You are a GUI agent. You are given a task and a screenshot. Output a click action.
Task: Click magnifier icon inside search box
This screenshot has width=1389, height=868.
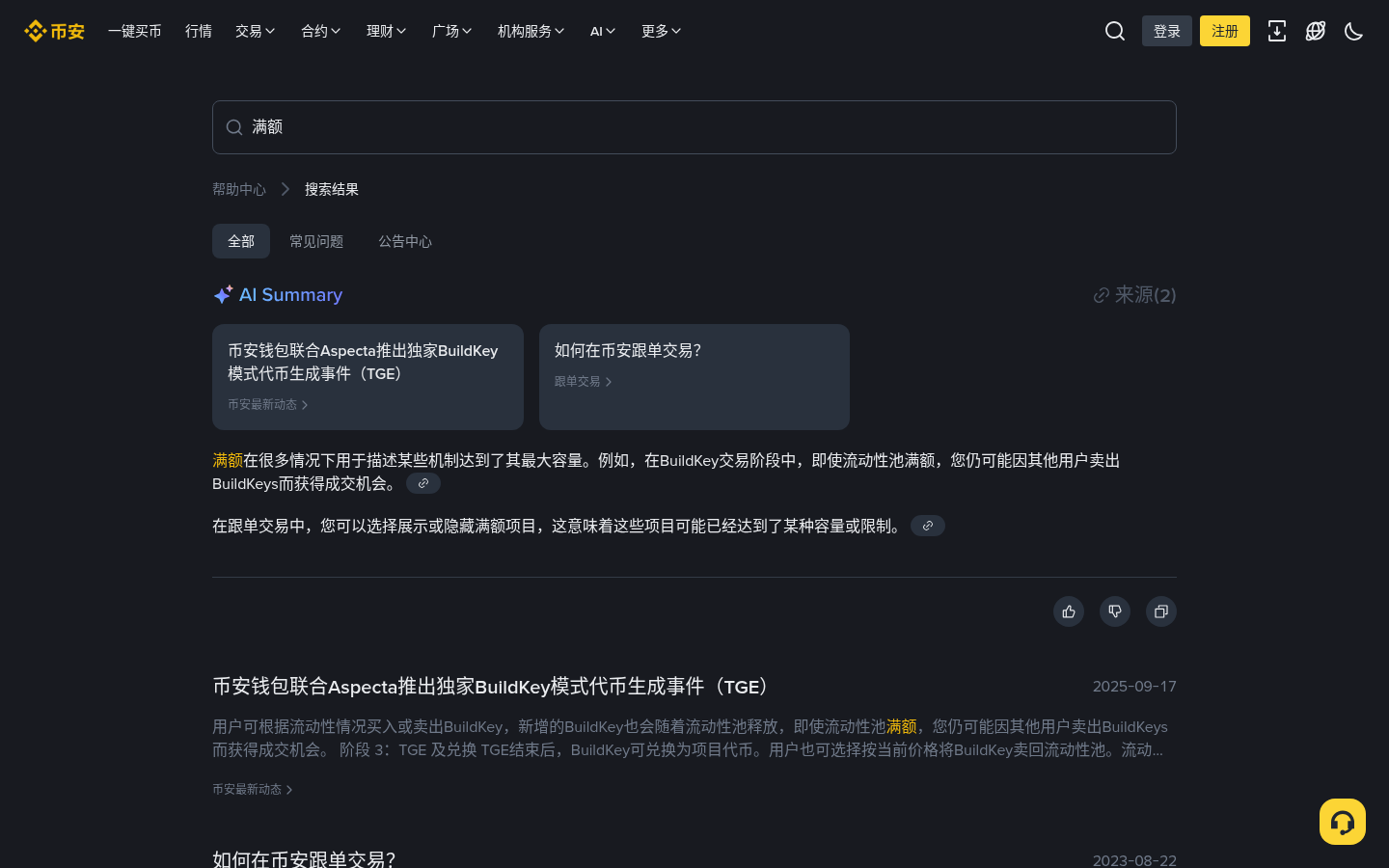234,127
